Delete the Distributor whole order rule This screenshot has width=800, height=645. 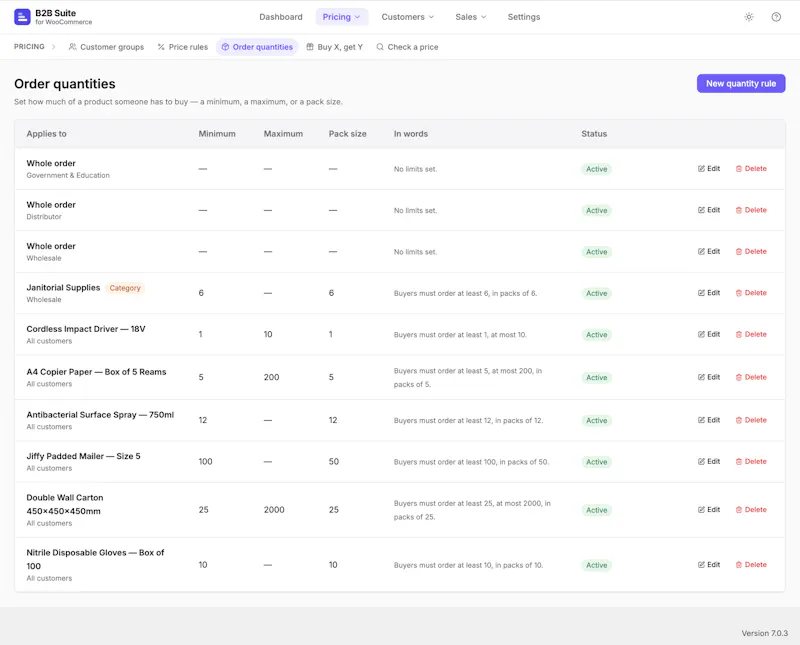click(751, 210)
